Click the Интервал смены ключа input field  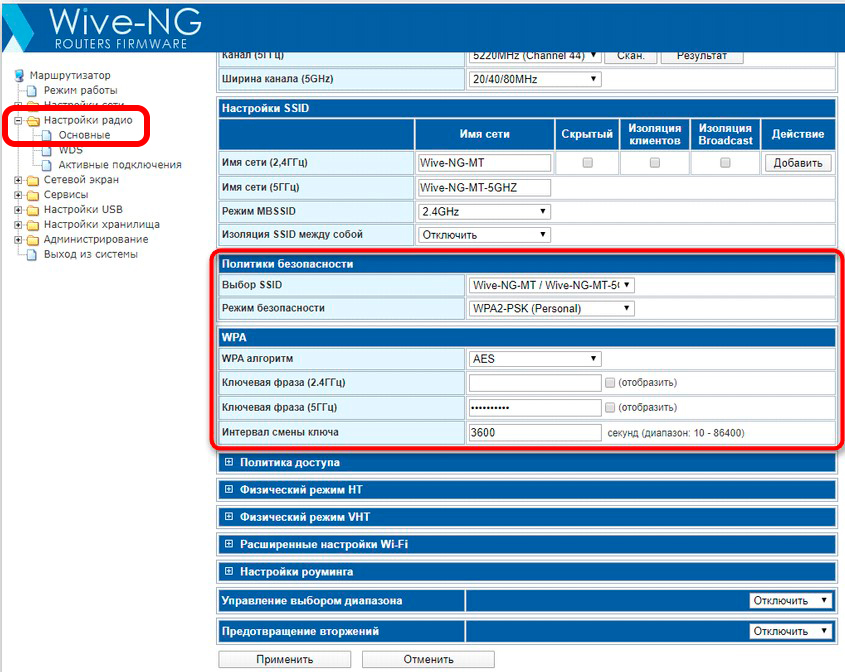pos(534,433)
